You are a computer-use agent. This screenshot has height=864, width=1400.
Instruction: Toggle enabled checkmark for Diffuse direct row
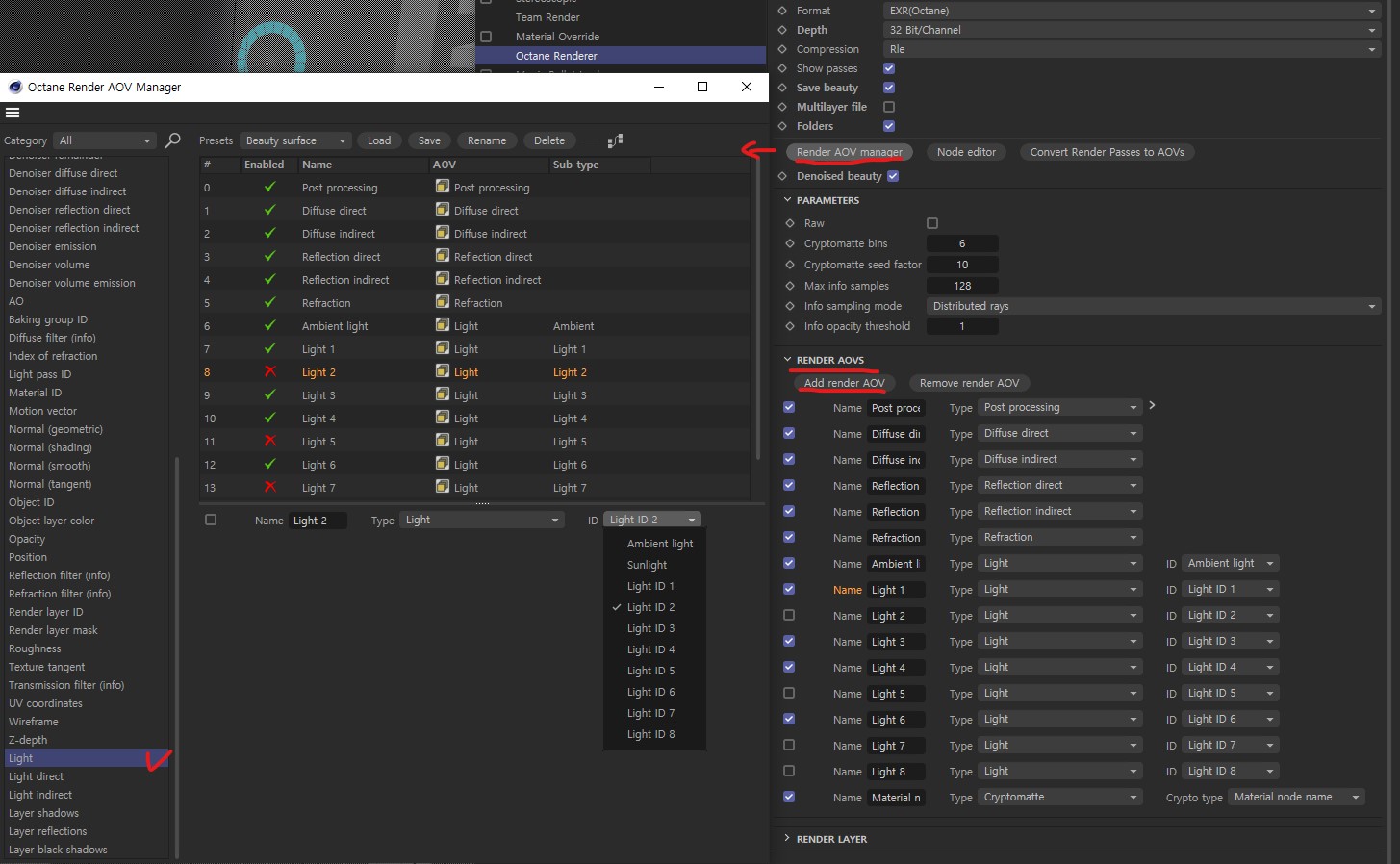[x=270, y=210]
